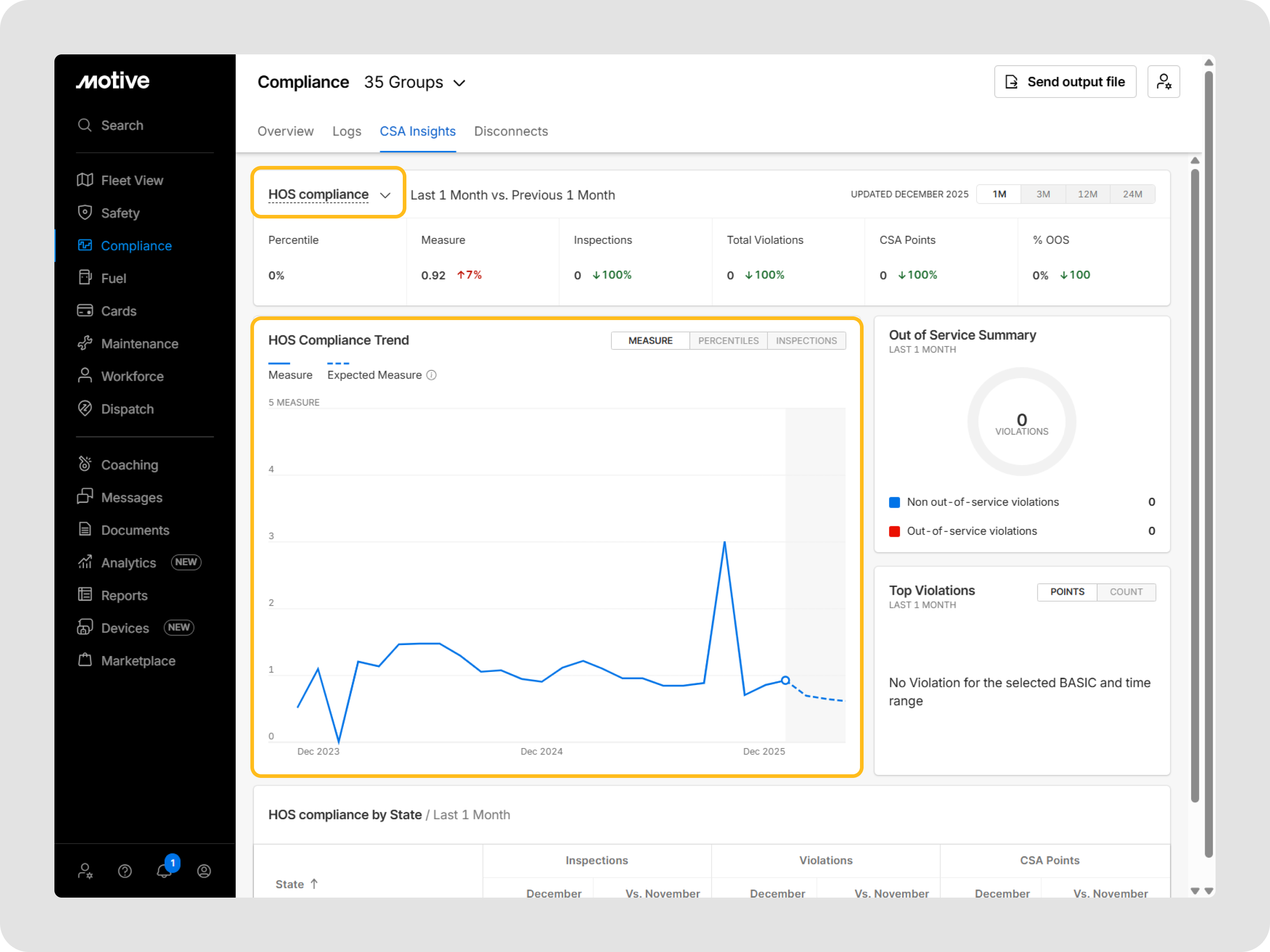Open the Fleet View map icon

coord(85,180)
